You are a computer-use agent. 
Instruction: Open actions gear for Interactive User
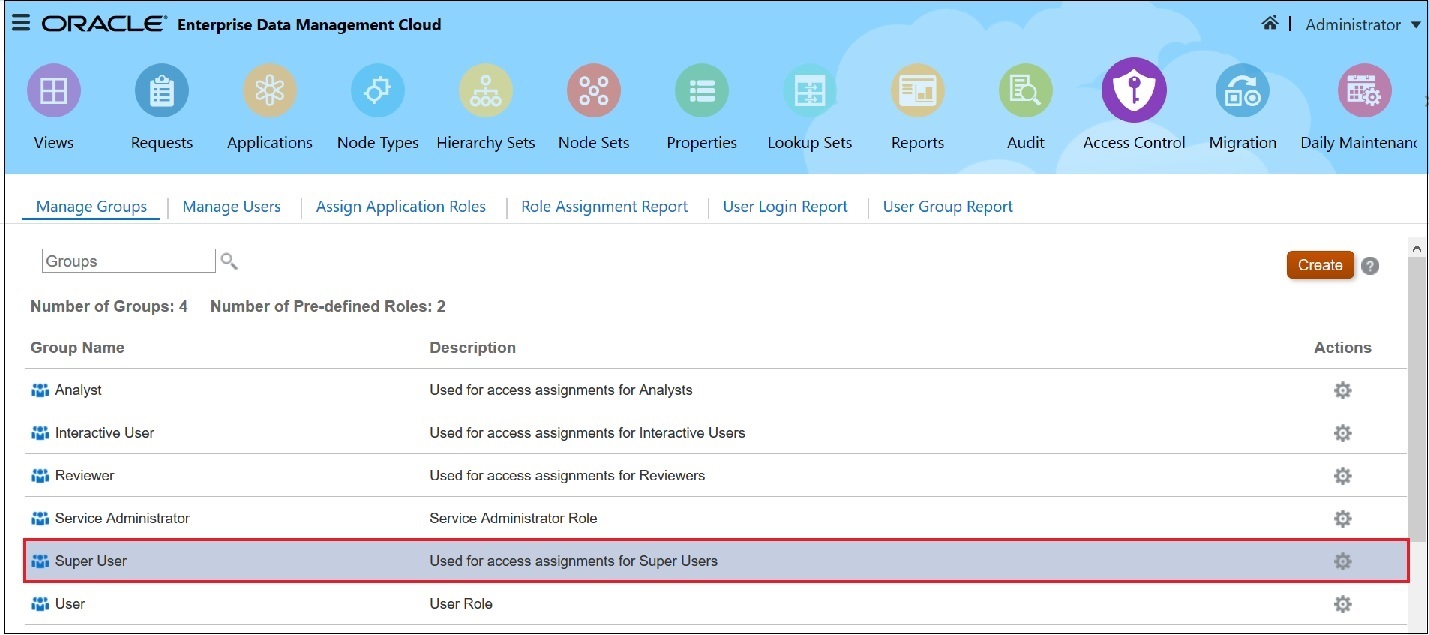coord(1343,433)
